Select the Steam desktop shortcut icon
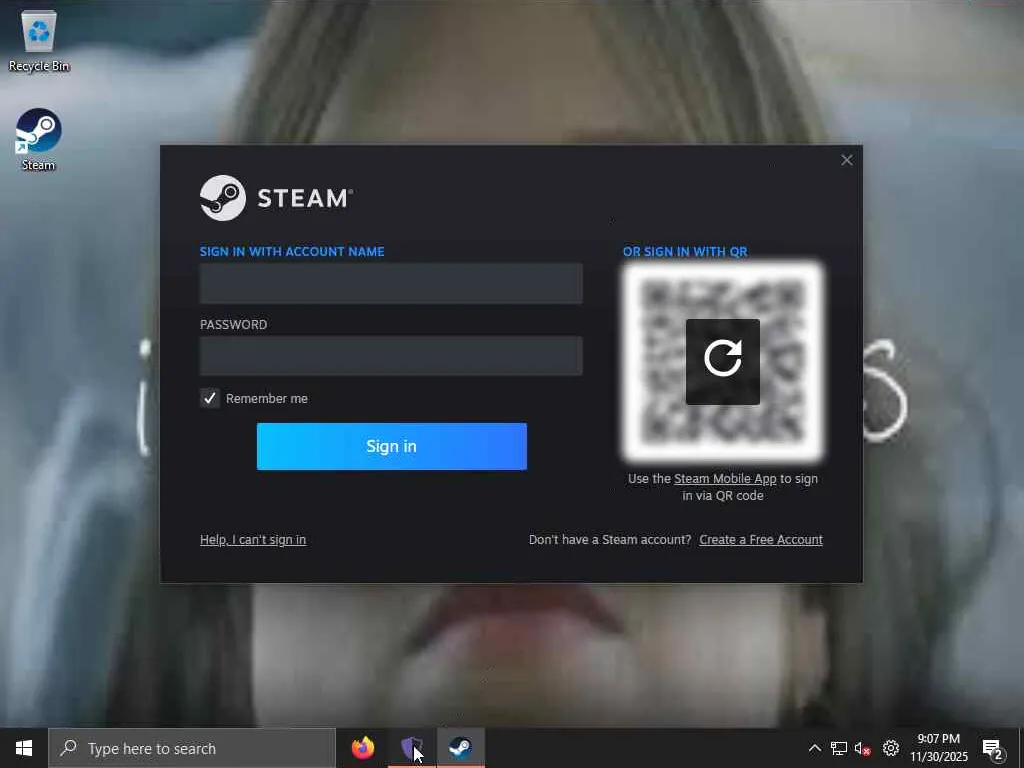The width and height of the screenshot is (1024, 768). (39, 139)
